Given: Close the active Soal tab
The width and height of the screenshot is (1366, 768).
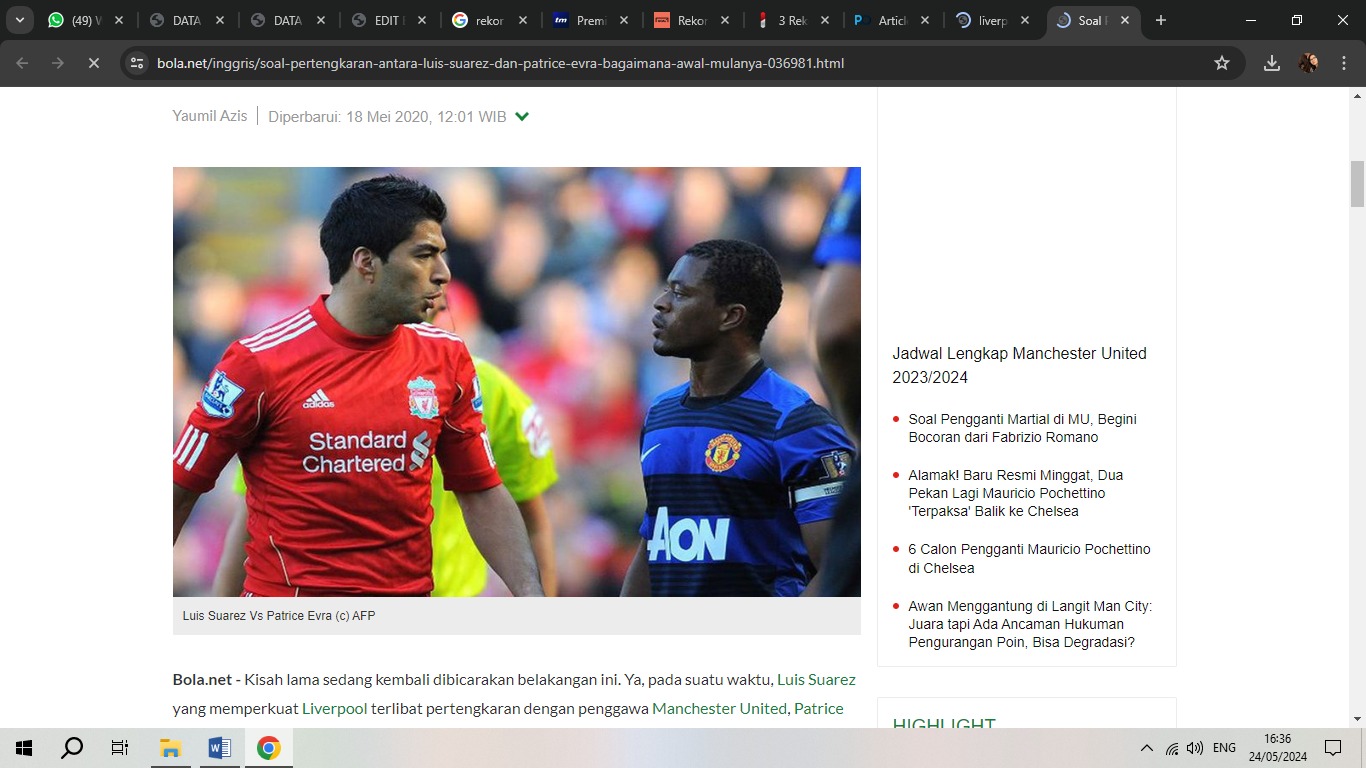Looking at the screenshot, I should tap(1125, 20).
